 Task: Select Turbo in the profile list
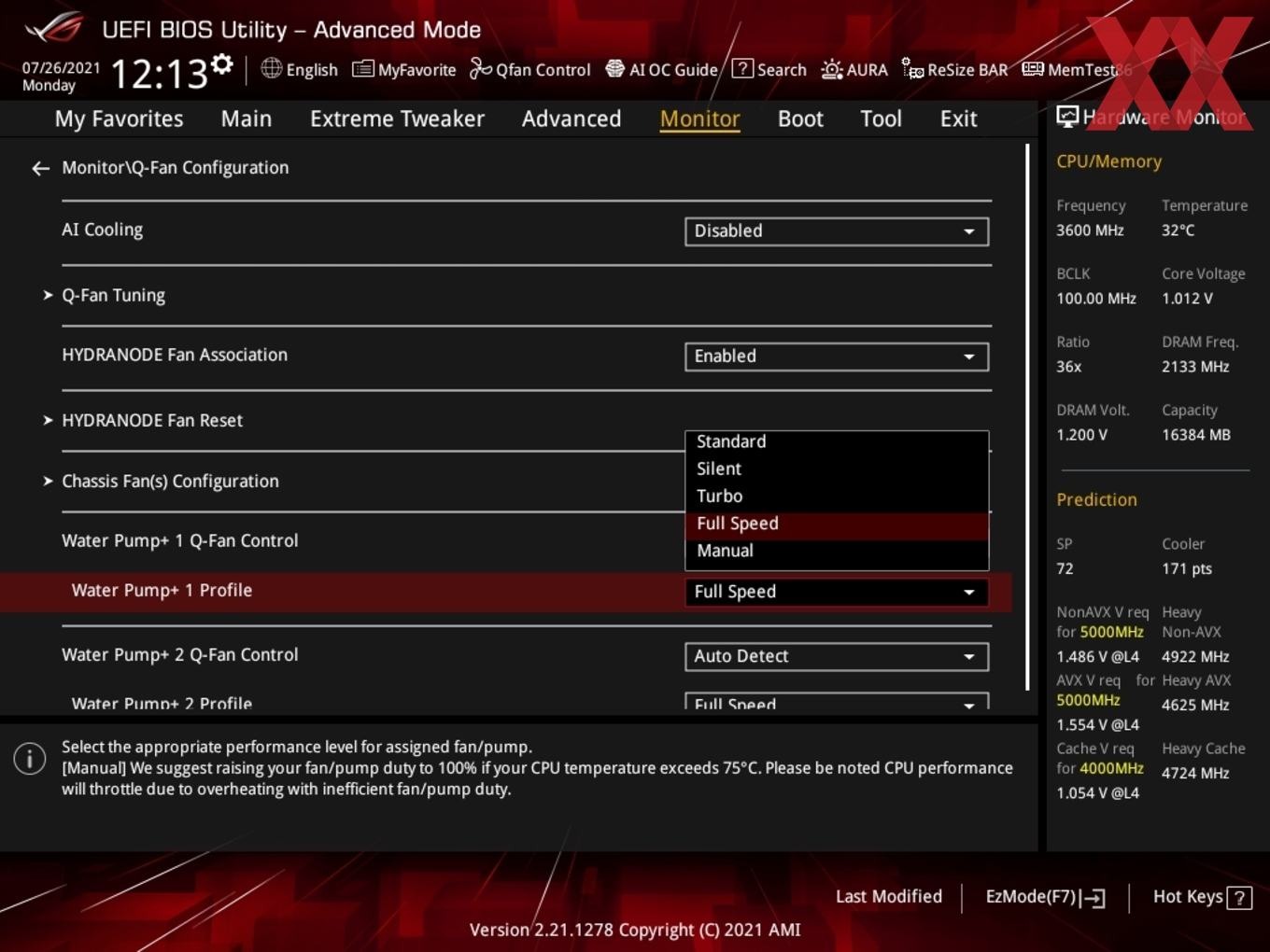pos(837,496)
